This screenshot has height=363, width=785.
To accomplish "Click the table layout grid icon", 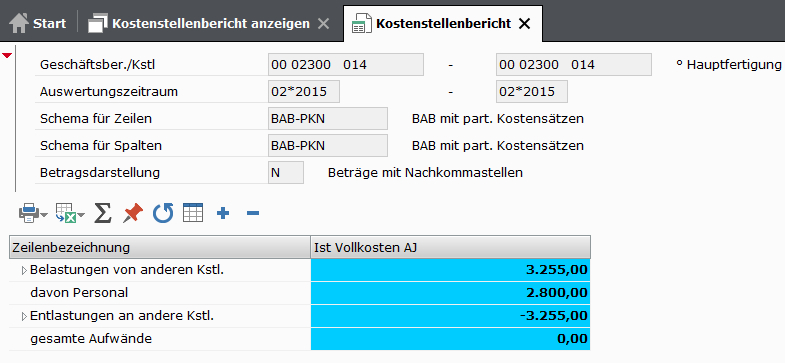I will pyautogui.click(x=193, y=213).
